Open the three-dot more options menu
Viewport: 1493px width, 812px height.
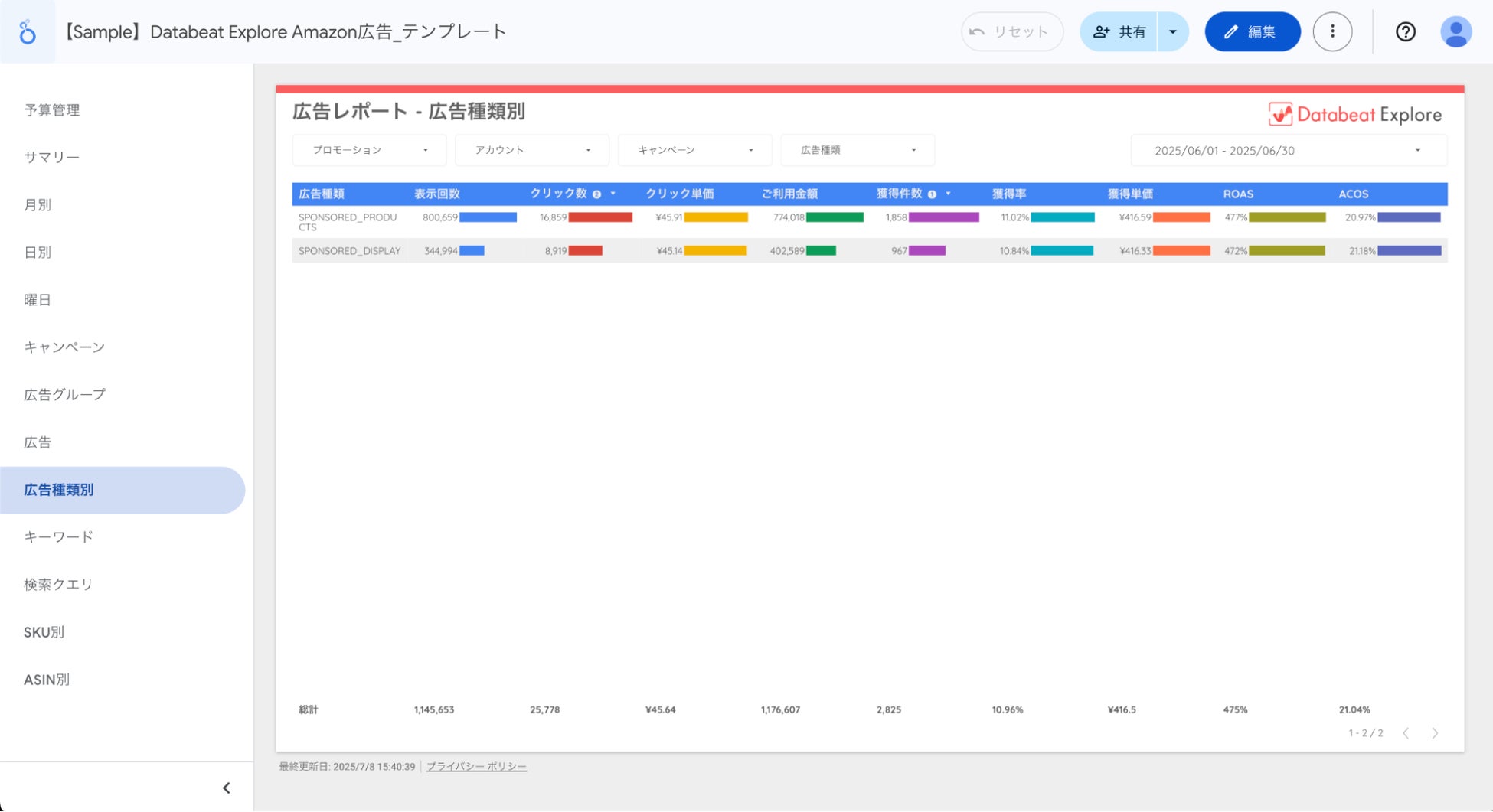click(1332, 31)
